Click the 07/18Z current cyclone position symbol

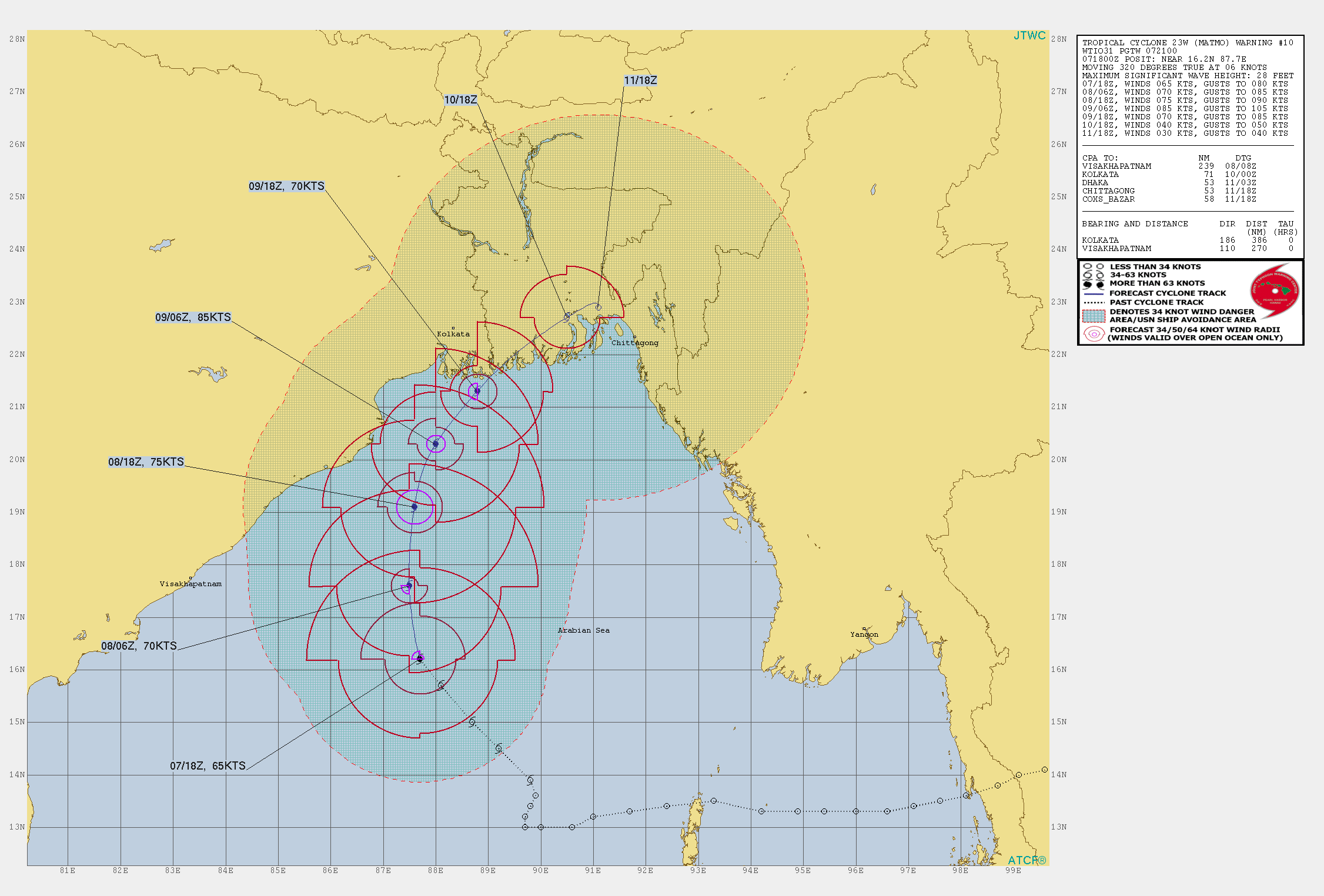click(420, 658)
